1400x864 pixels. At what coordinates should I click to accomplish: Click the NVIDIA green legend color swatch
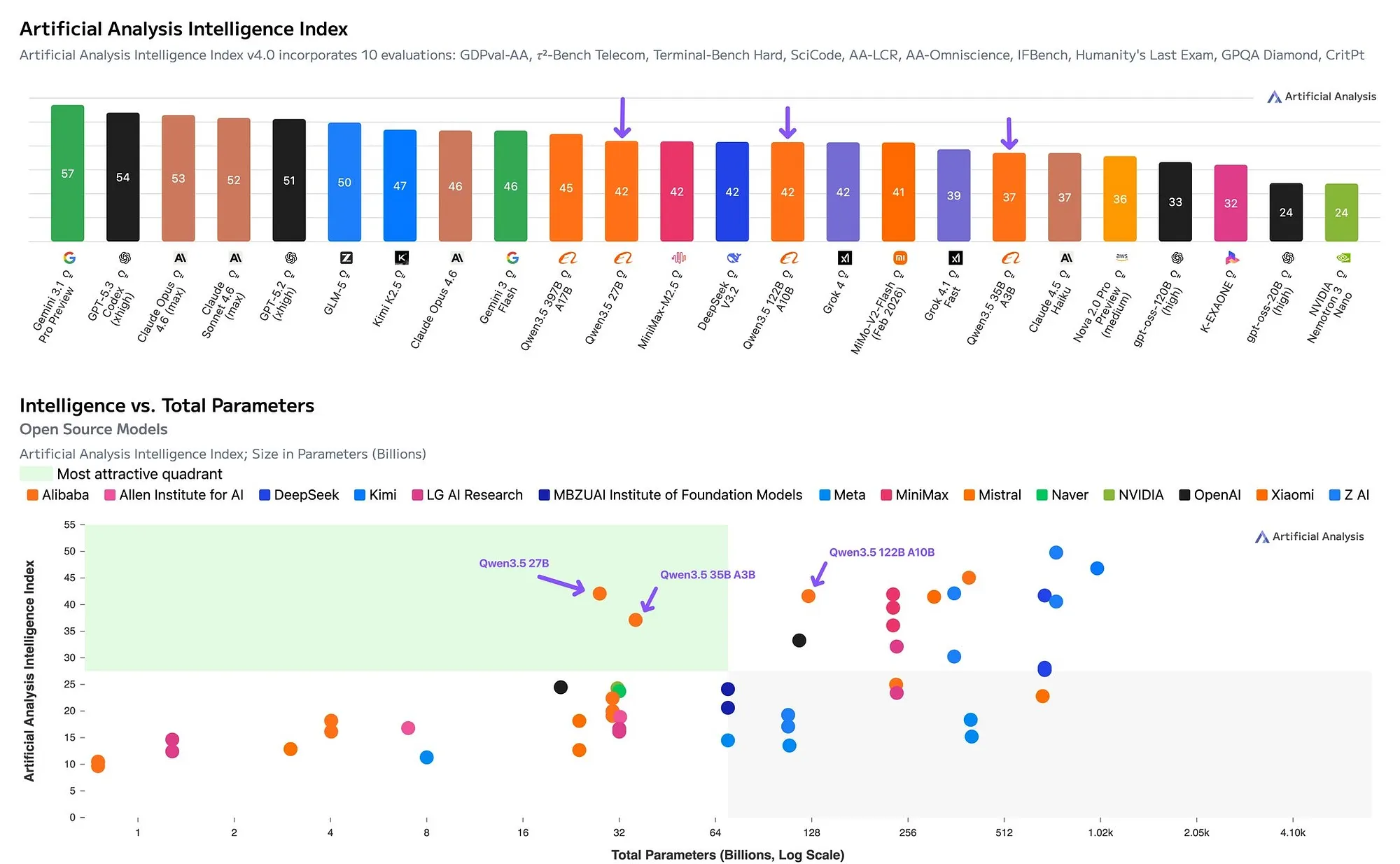1109,495
